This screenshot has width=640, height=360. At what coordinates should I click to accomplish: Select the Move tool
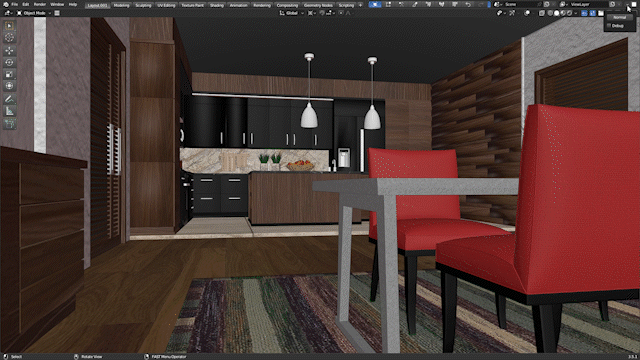(x=9, y=51)
